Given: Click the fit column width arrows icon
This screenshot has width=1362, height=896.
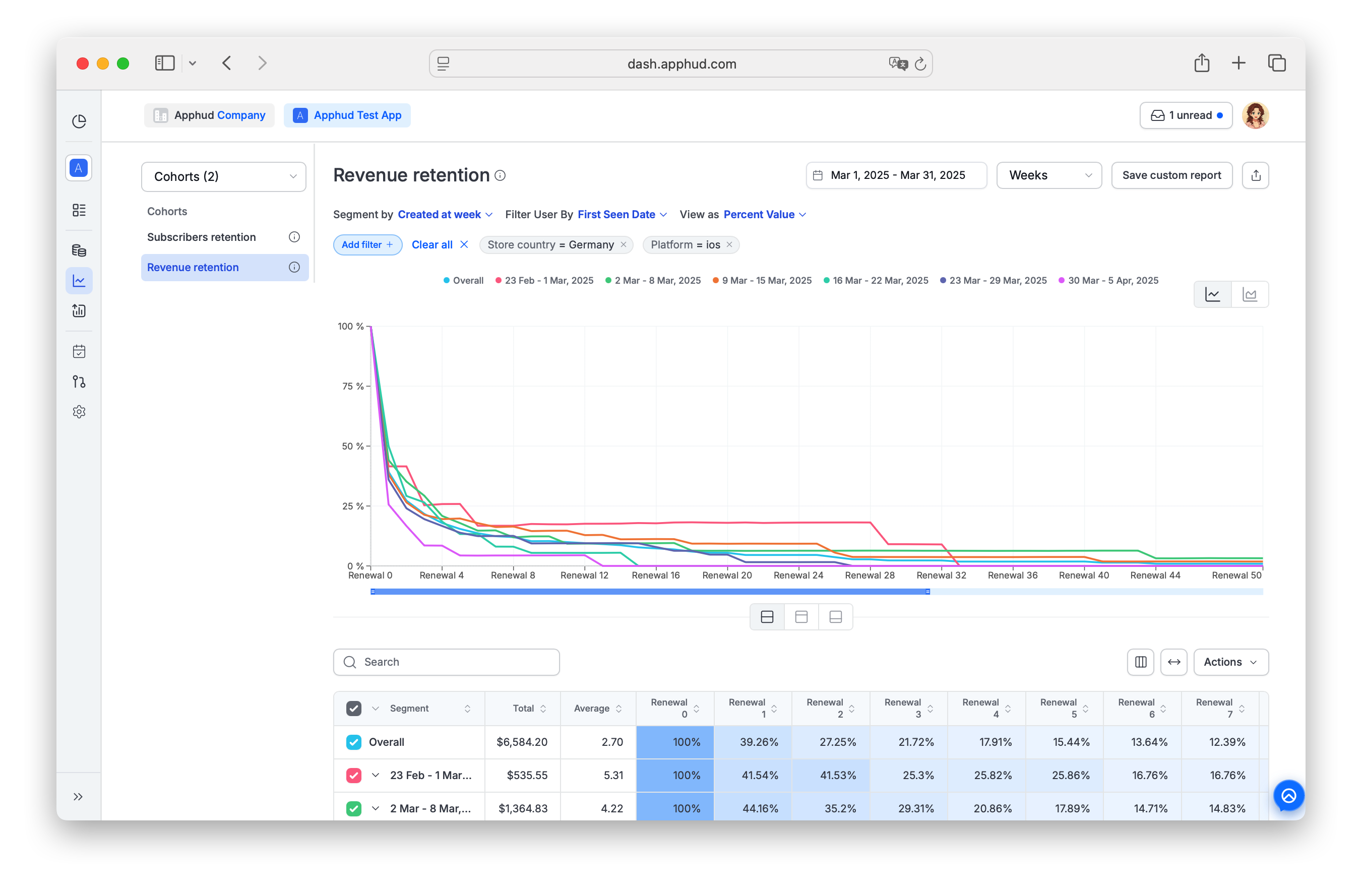Looking at the screenshot, I should [1173, 662].
